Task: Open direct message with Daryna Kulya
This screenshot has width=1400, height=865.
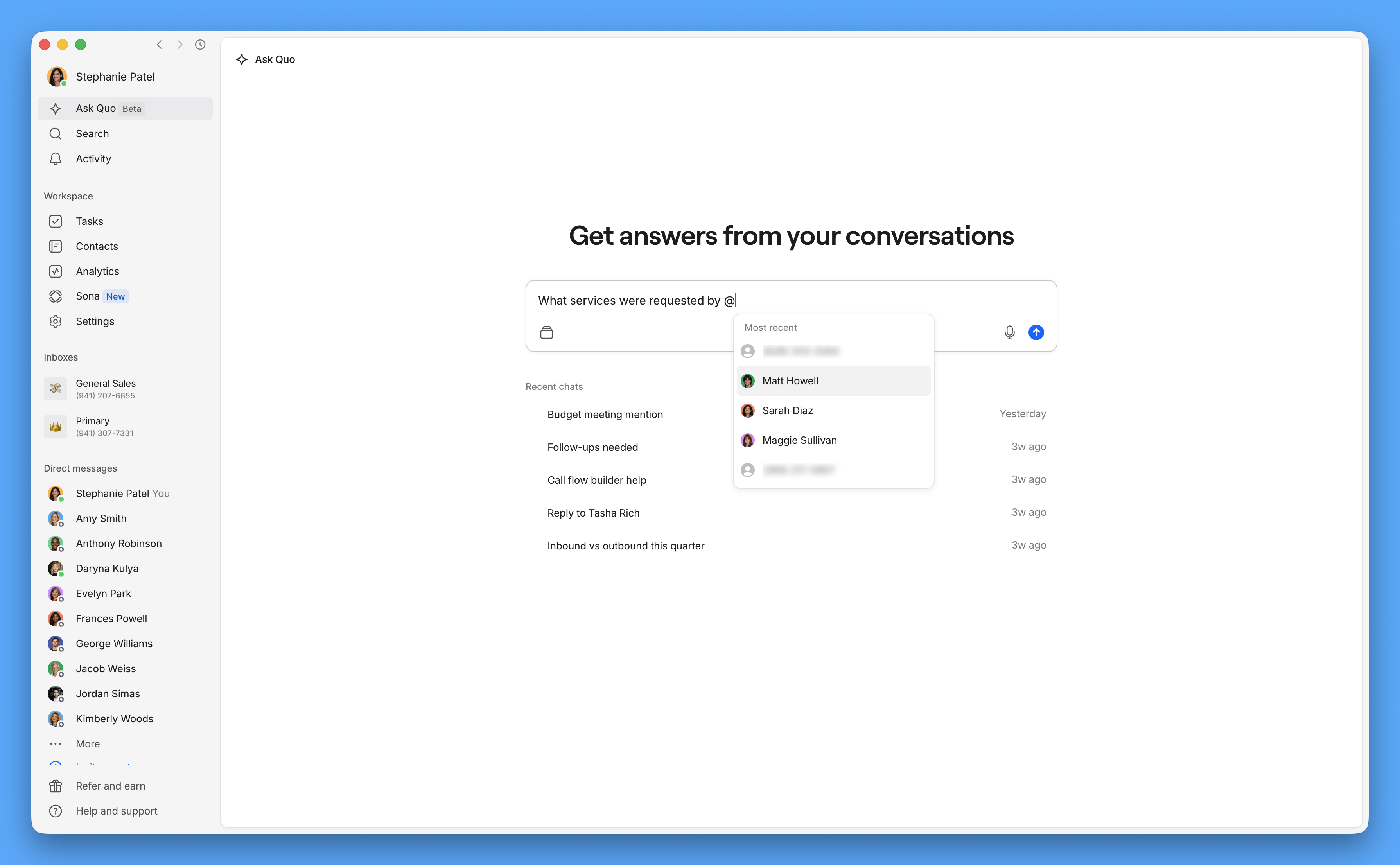Action: 125,569
